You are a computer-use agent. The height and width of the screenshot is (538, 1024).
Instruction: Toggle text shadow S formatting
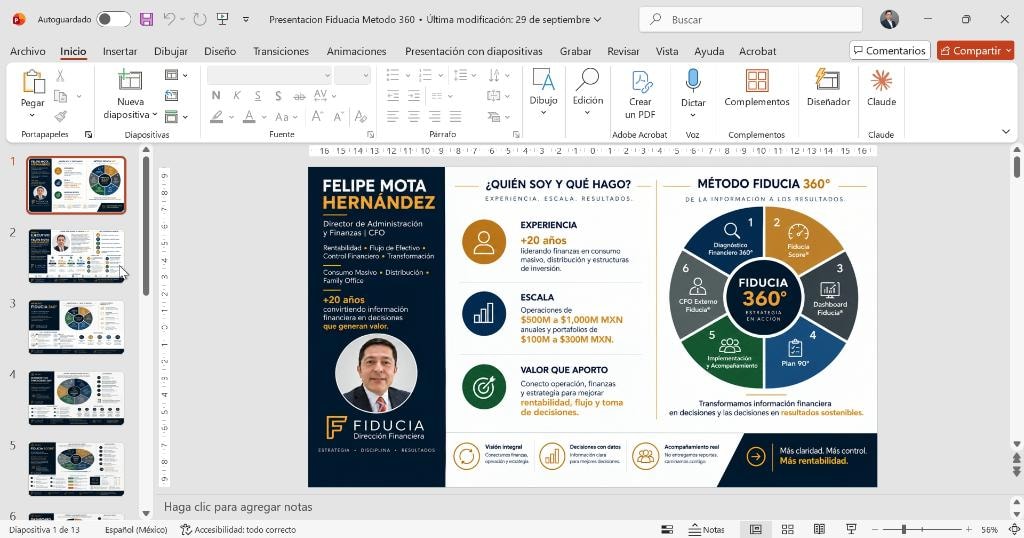click(279, 96)
